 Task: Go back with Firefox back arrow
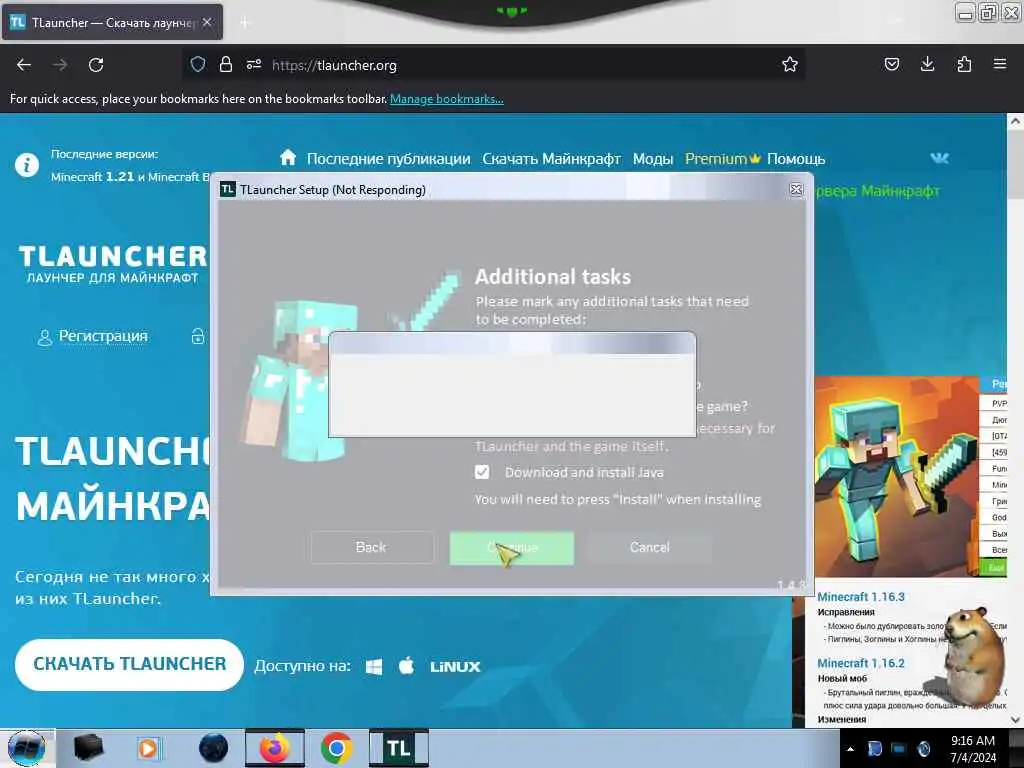tap(24, 65)
